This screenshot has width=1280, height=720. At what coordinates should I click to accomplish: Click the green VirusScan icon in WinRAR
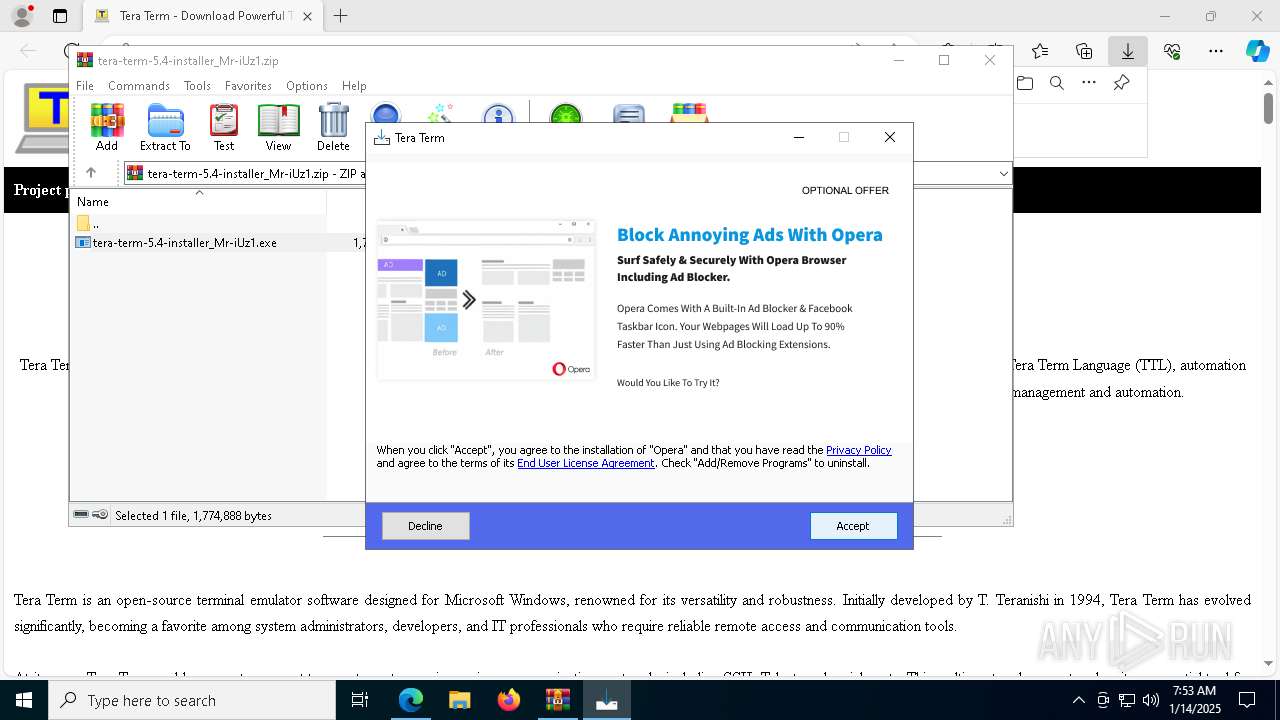pos(566,113)
